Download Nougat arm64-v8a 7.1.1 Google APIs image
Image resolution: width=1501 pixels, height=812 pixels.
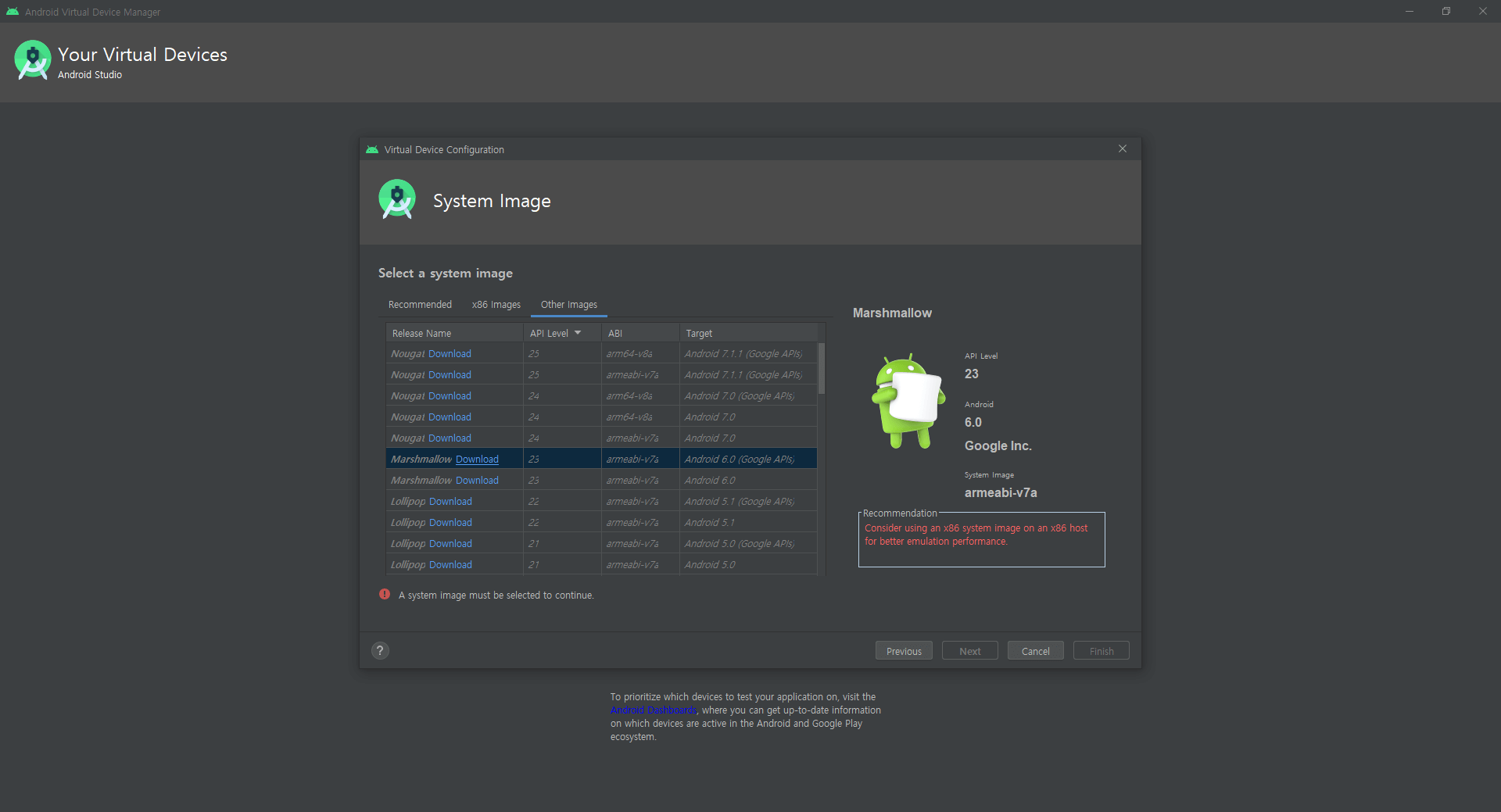[450, 354]
